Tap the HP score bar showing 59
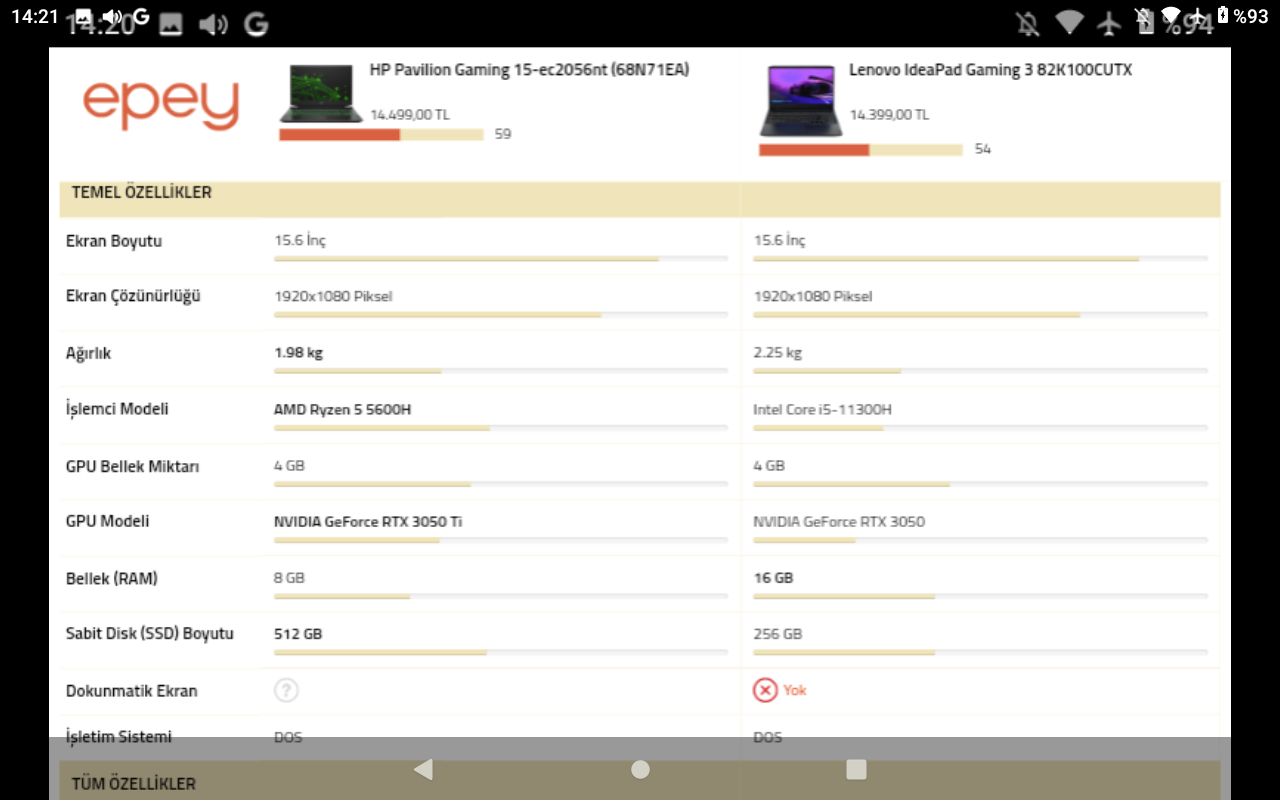The image size is (1280, 800). [381, 134]
